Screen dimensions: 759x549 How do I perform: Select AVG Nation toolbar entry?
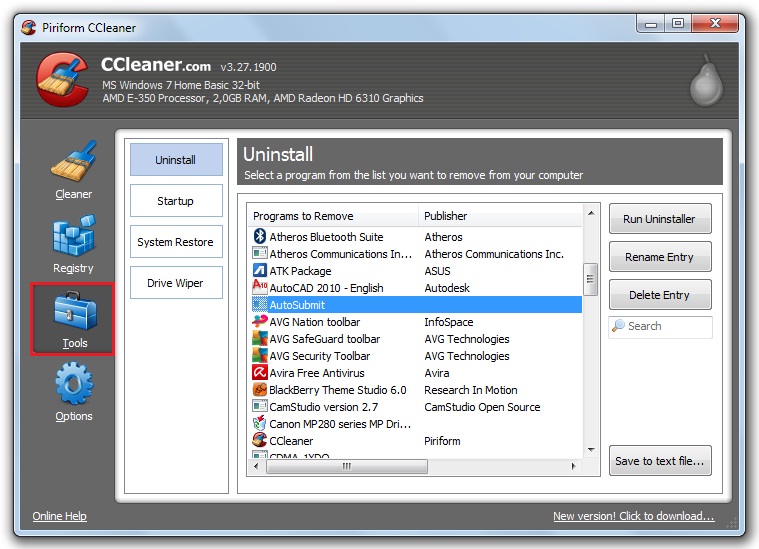point(417,321)
